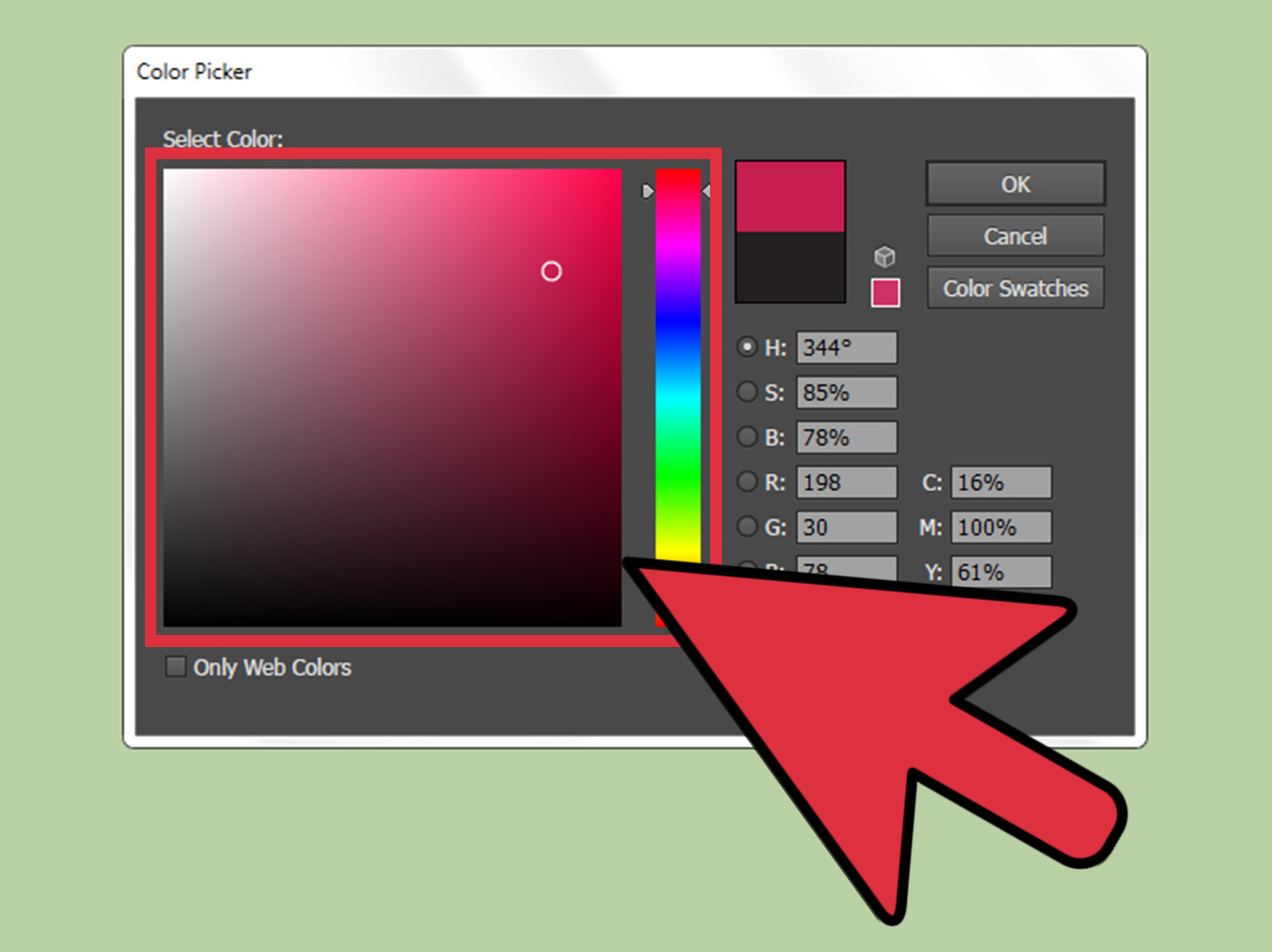1272x952 pixels.
Task: Select the G green radio button
Action: [747, 527]
